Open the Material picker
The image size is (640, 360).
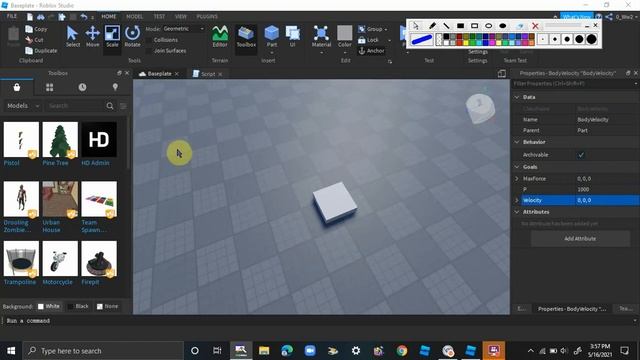(321, 37)
